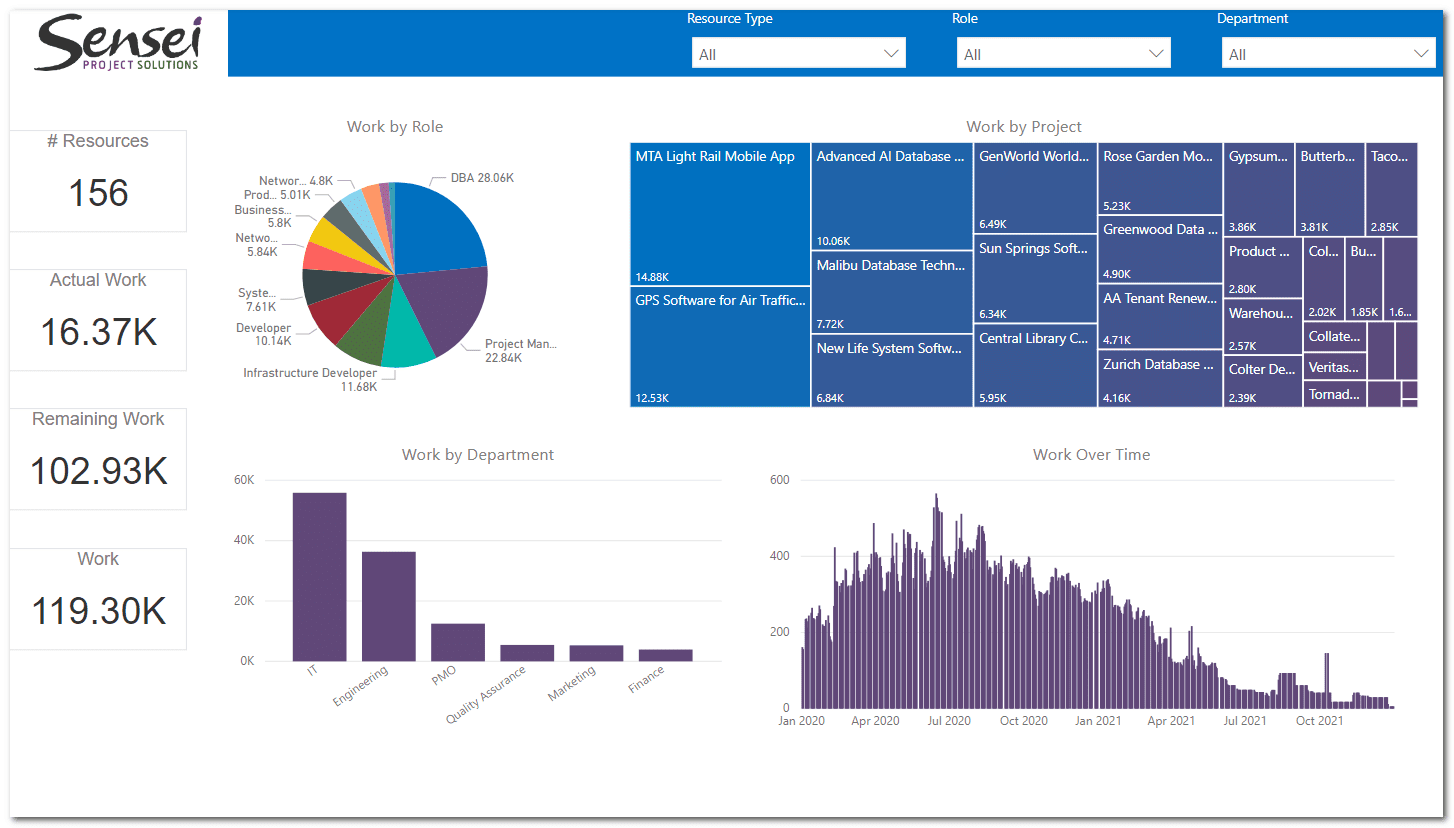Viewport: 1454px width, 828px height.
Task: Select the # Resources card
Action: [x=98, y=180]
